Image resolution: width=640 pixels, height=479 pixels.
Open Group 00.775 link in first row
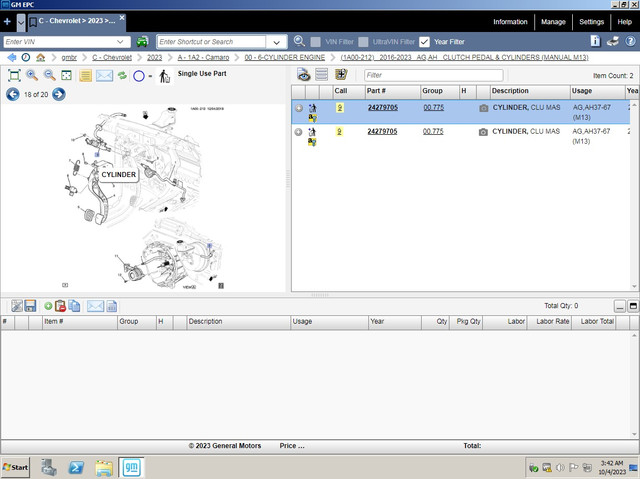pos(433,108)
